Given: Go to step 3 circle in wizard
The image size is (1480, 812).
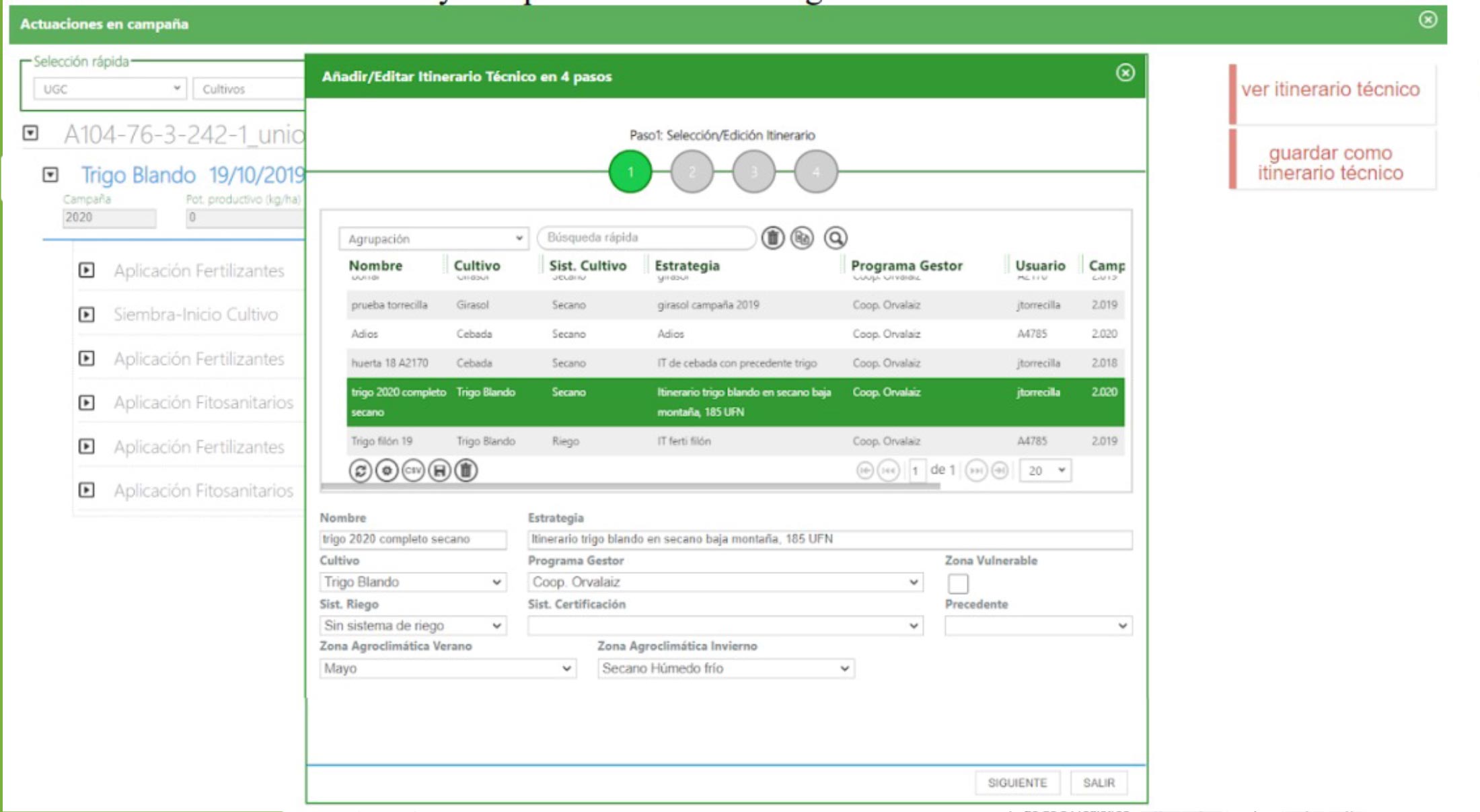Looking at the screenshot, I should coord(754,172).
